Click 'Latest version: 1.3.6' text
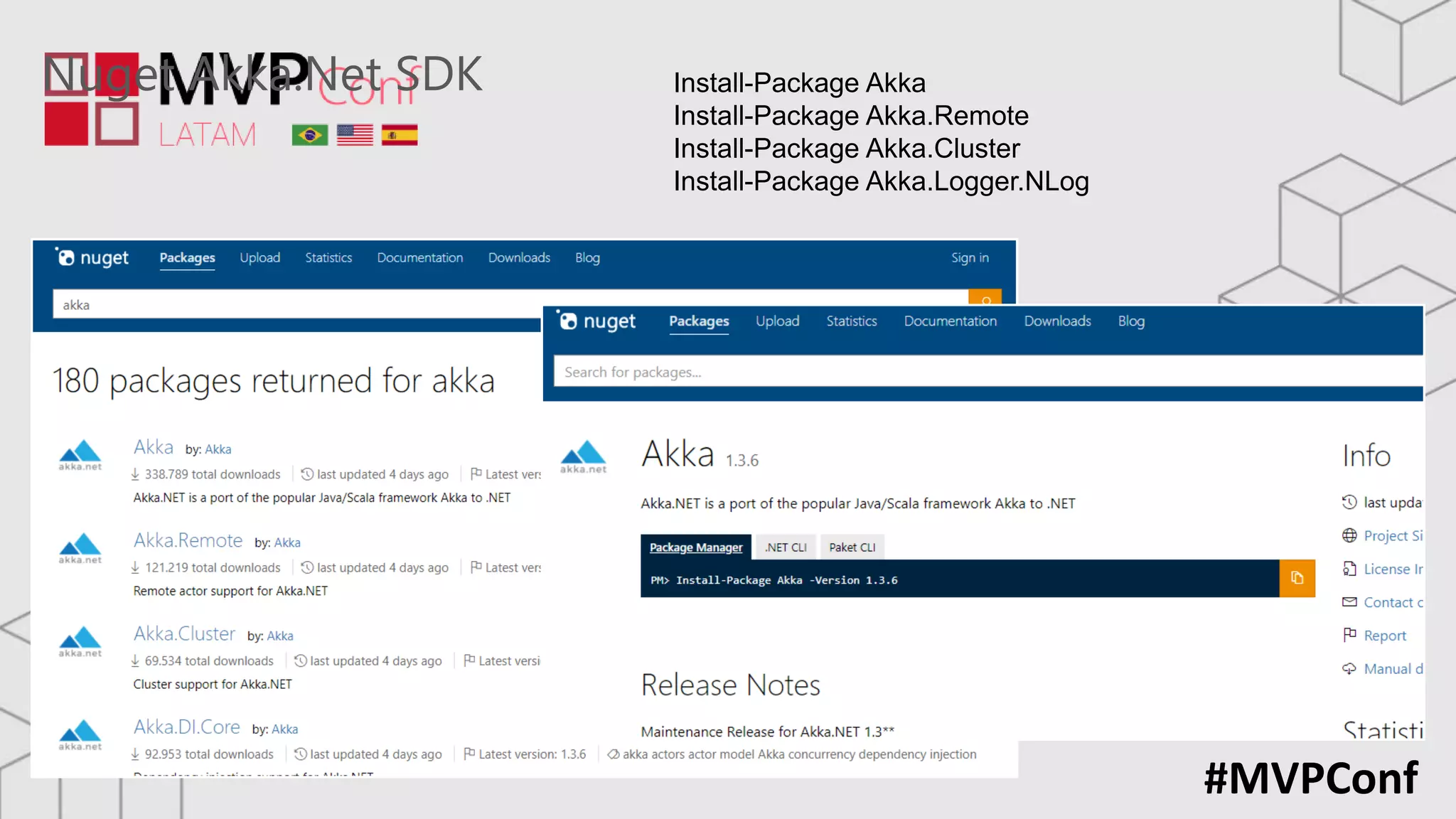Image resolution: width=1456 pixels, height=819 pixels. (532, 754)
